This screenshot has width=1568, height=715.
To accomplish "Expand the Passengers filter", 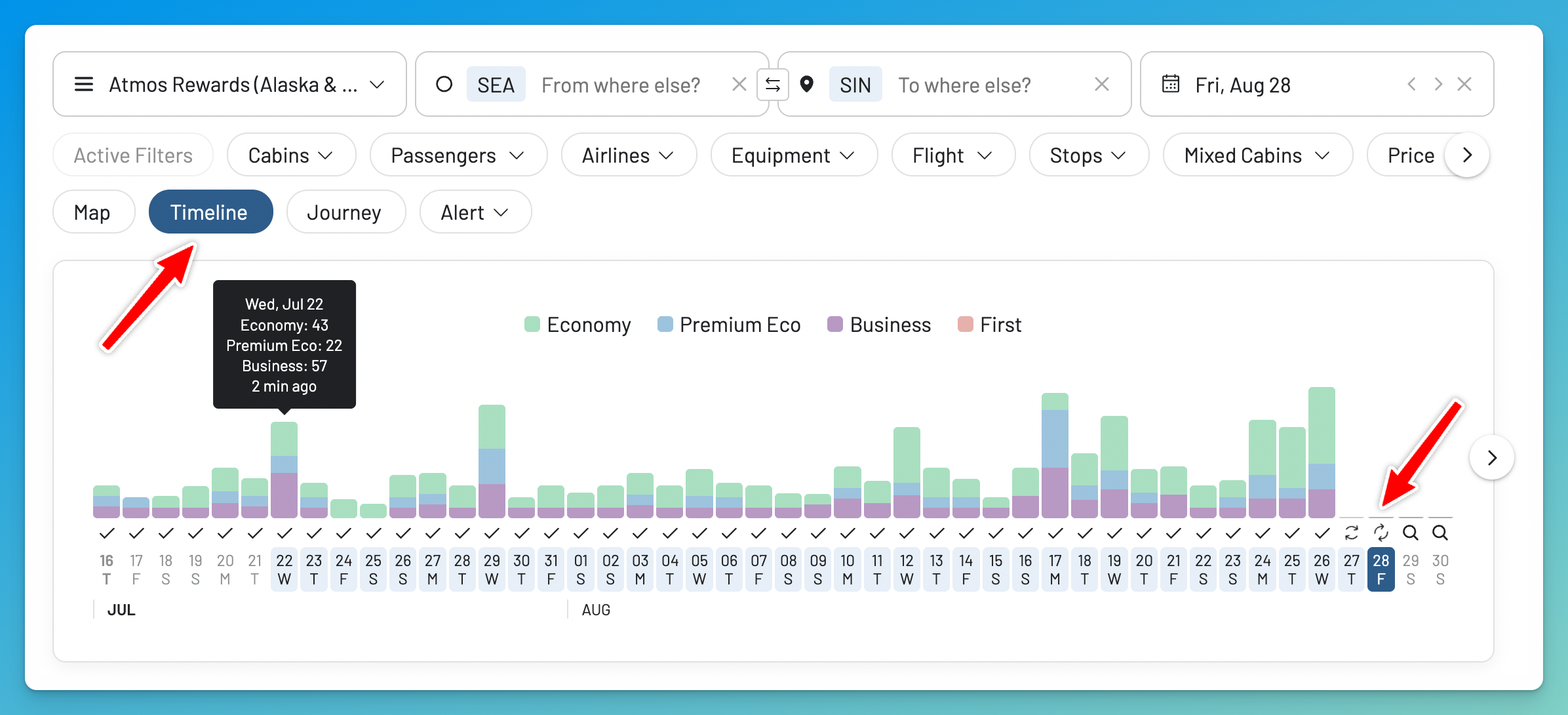I will tap(458, 155).
